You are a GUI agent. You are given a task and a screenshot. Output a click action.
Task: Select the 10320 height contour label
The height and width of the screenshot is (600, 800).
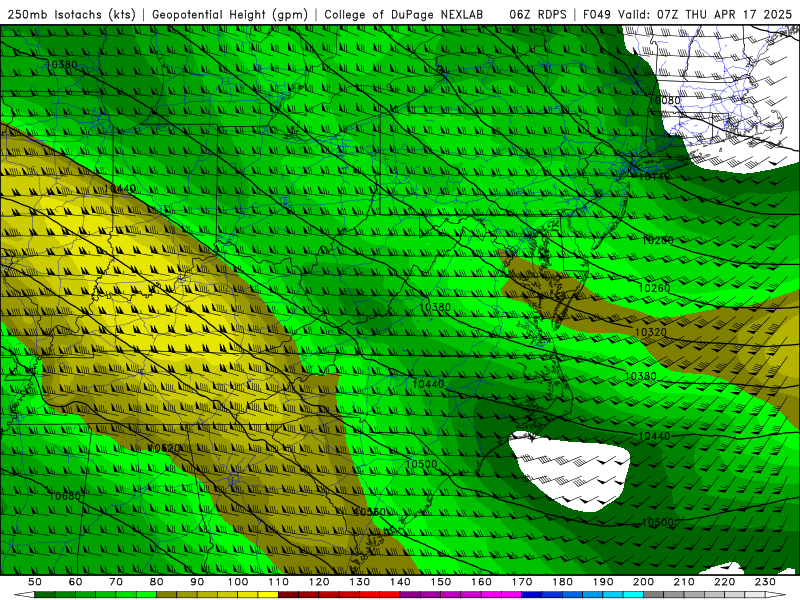tap(651, 332)
